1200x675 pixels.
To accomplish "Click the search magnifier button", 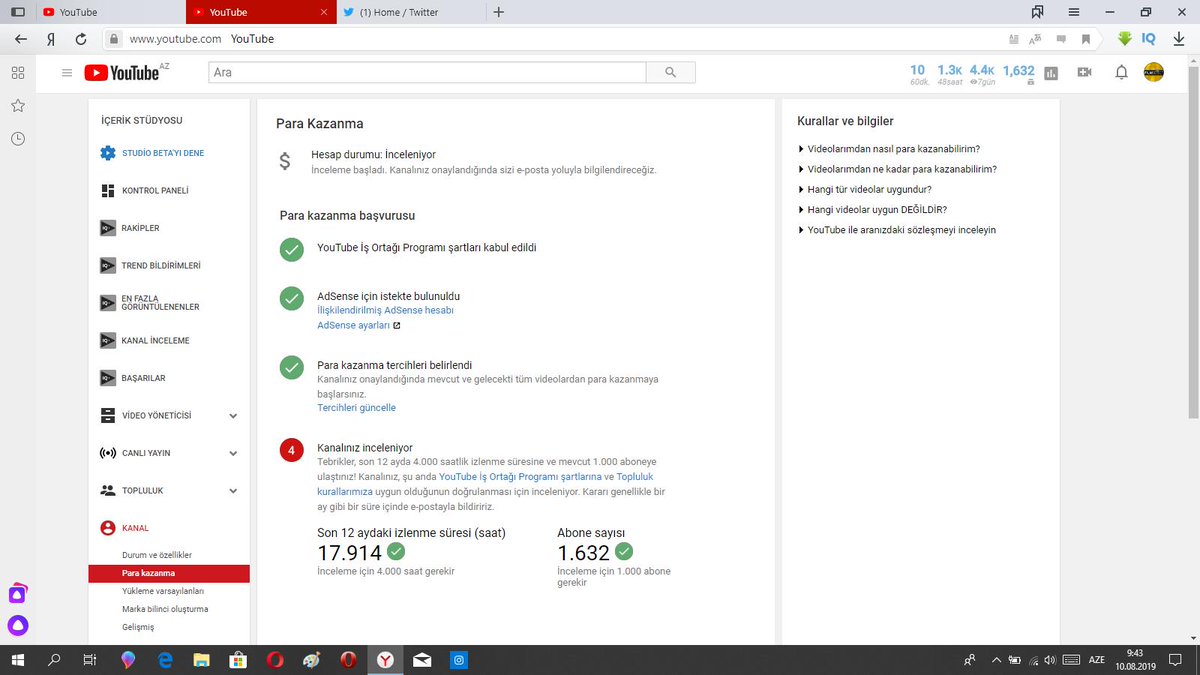I will tap(670, 73).
